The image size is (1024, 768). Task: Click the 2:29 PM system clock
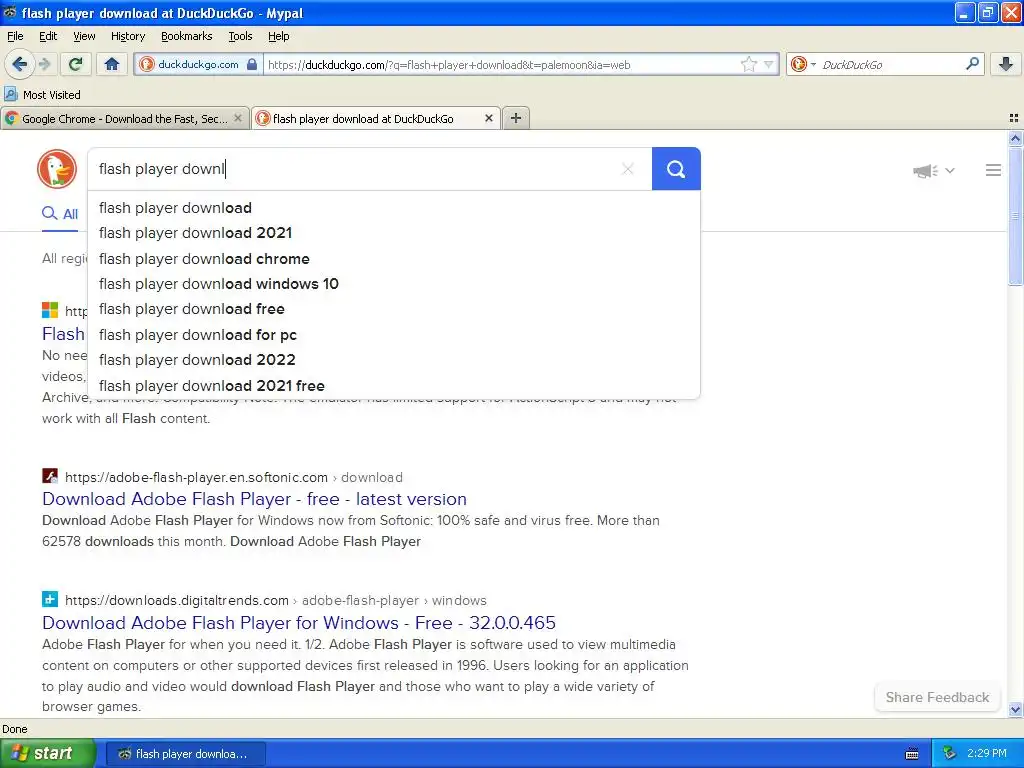986,753
